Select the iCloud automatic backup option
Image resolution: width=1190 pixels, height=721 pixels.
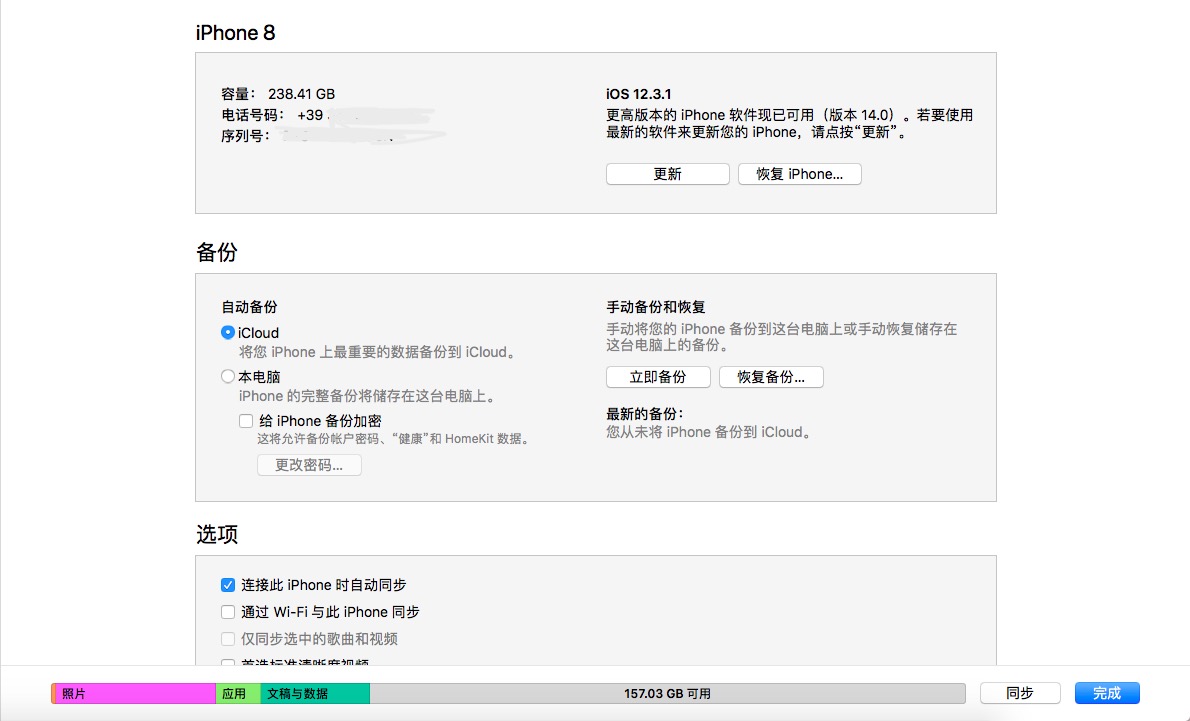pyautogui.click(x=228, y=333)
